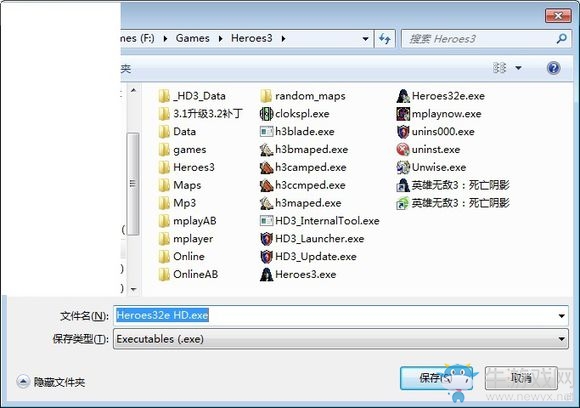Click the navigation pane scrollbar thumb
580x408 pixels.
point(133,183)
